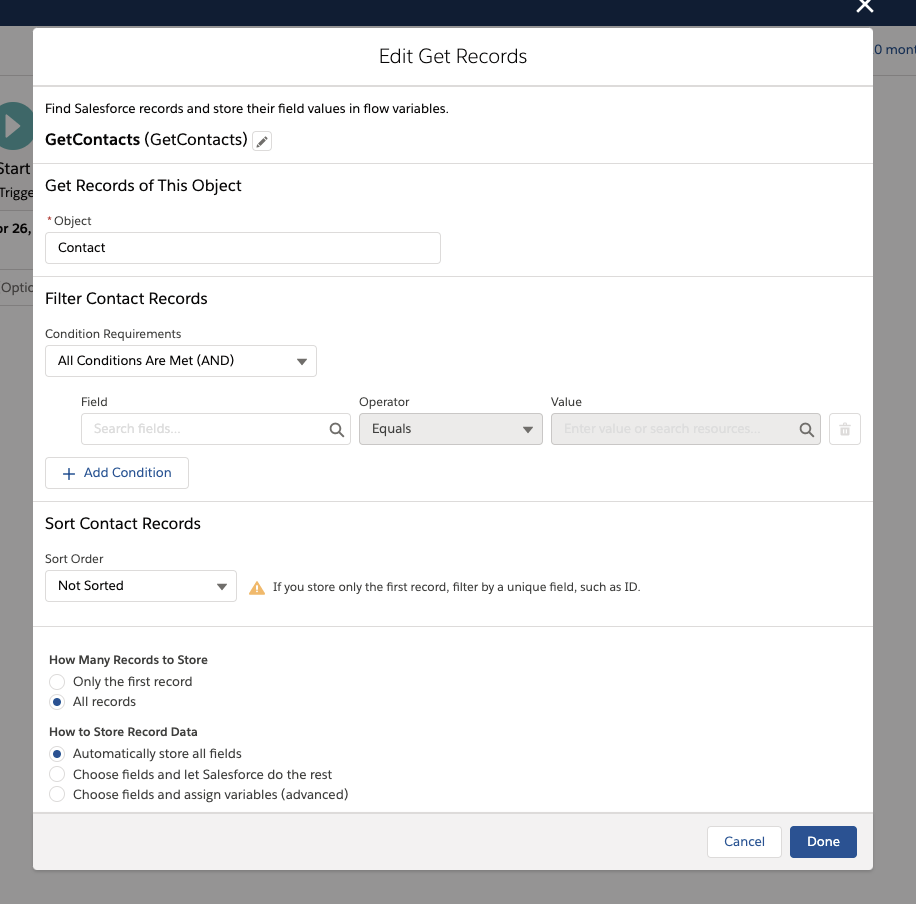Expand the Operator 'Equals' dropdown
Viewport: 916px width, 904px height.
pos(450,429)
